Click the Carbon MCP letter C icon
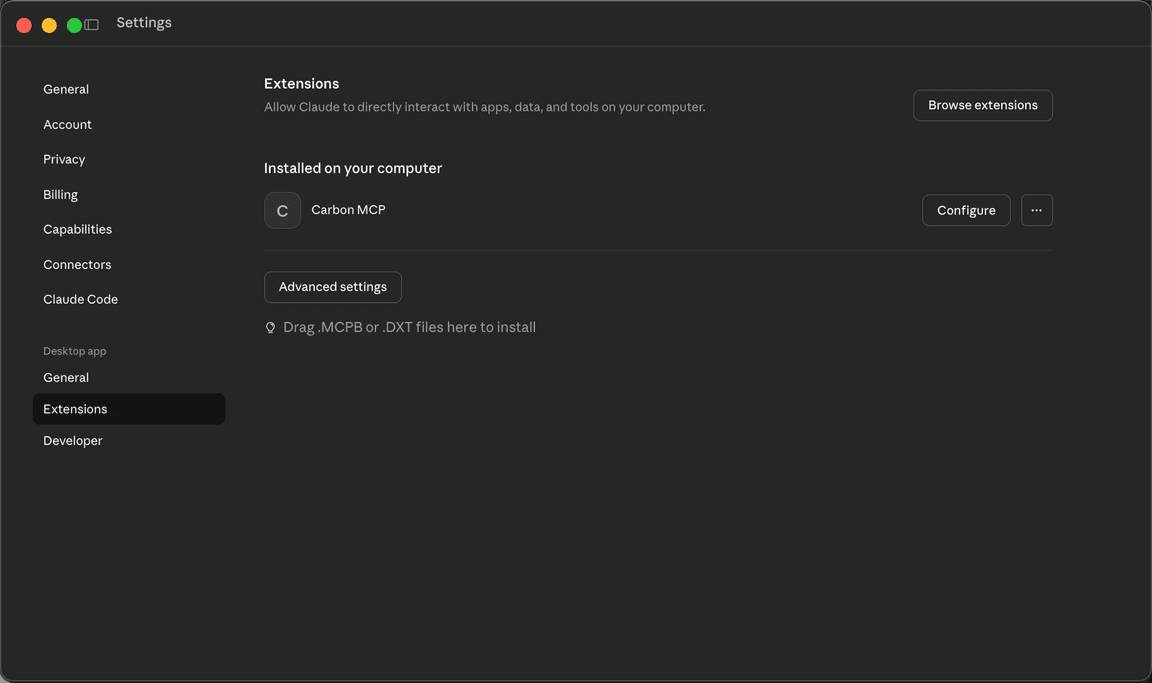The height and width of the screenshot is (683, 1152). click(x=282, y=211)
